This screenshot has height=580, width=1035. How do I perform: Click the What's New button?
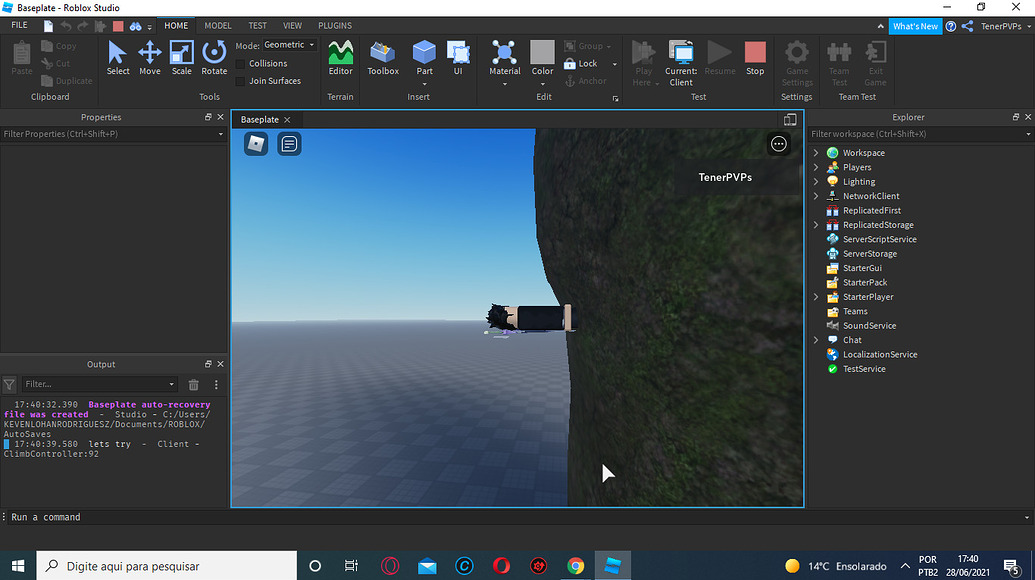pyautogui.click(x=915, y=26)
